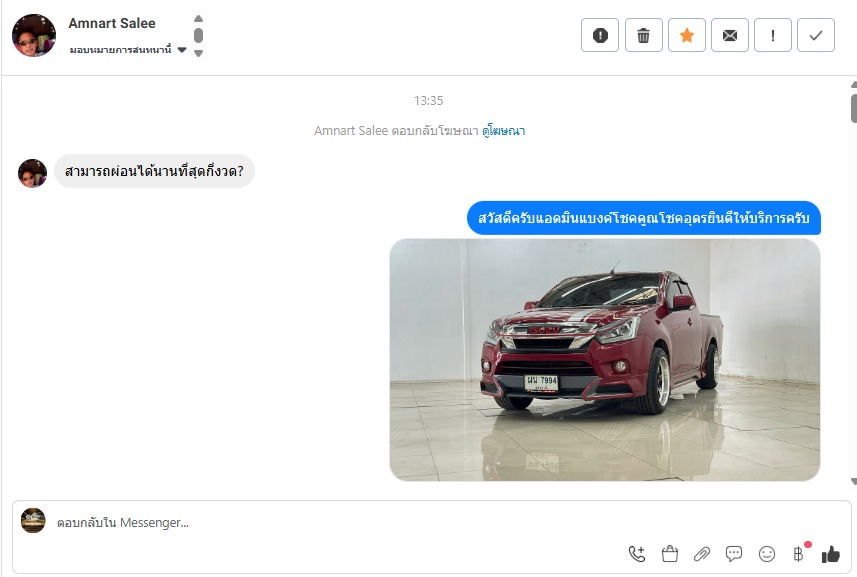Click the baht payment request icon

point(799,554)
